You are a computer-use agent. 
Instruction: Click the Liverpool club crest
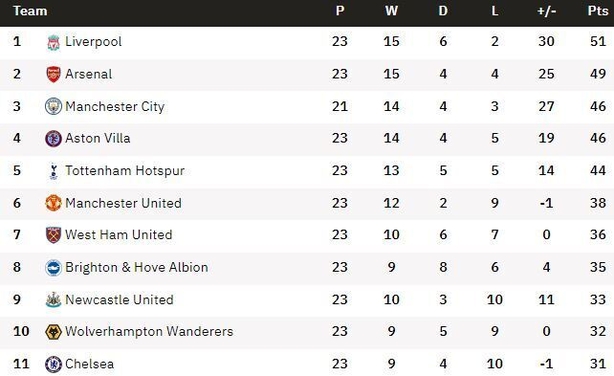53,42
